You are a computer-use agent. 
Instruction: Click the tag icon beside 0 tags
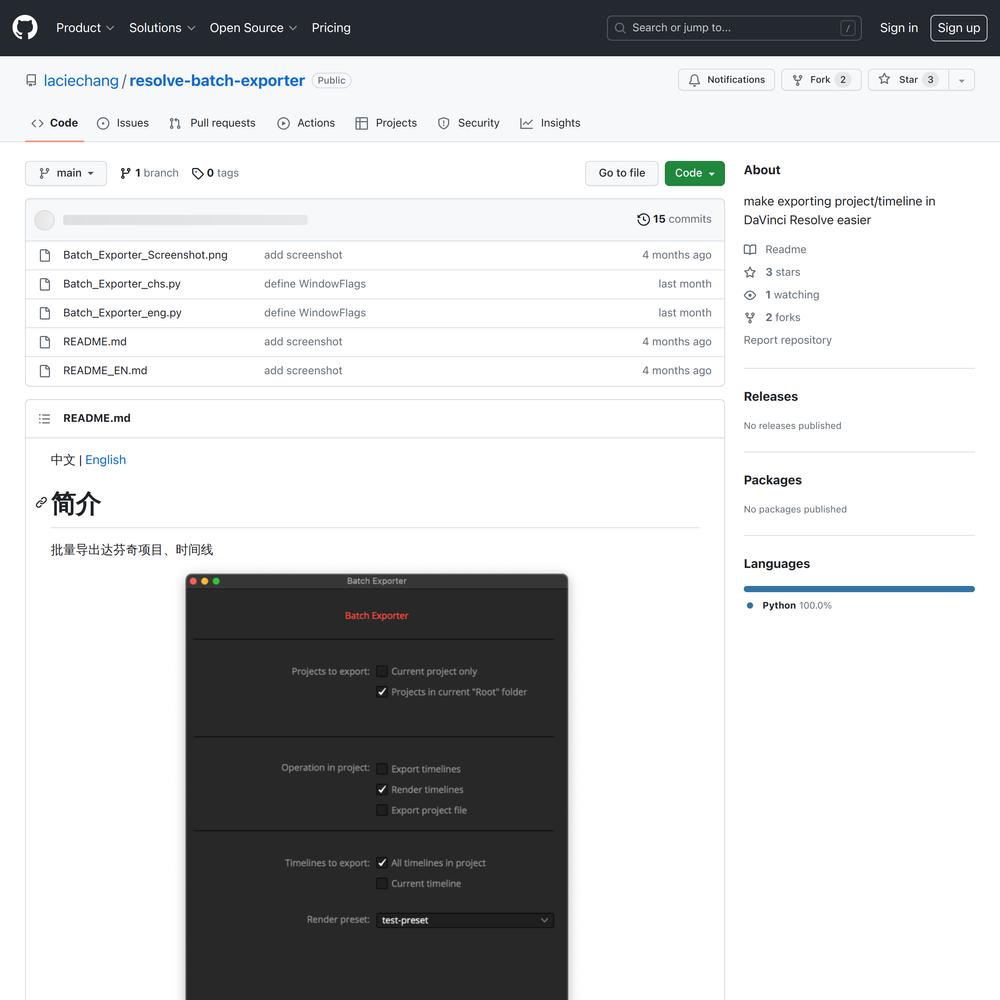point(198,173)
